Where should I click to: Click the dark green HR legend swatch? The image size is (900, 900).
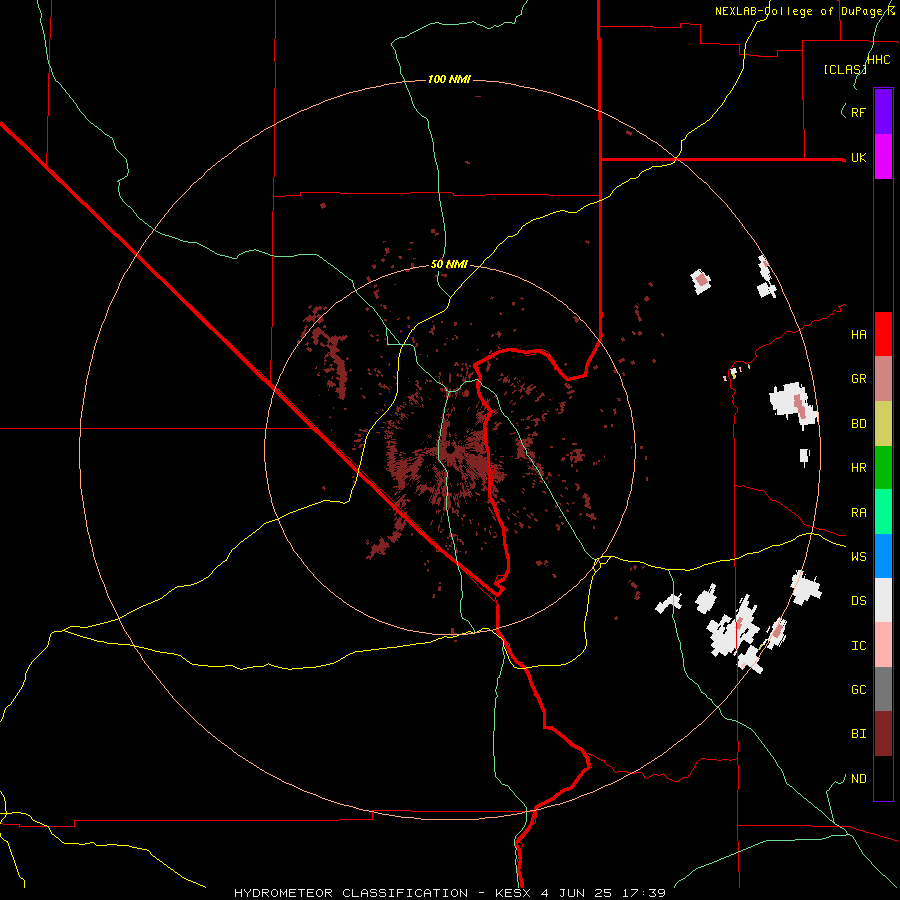pyautogui.click(x=883, y=468)
